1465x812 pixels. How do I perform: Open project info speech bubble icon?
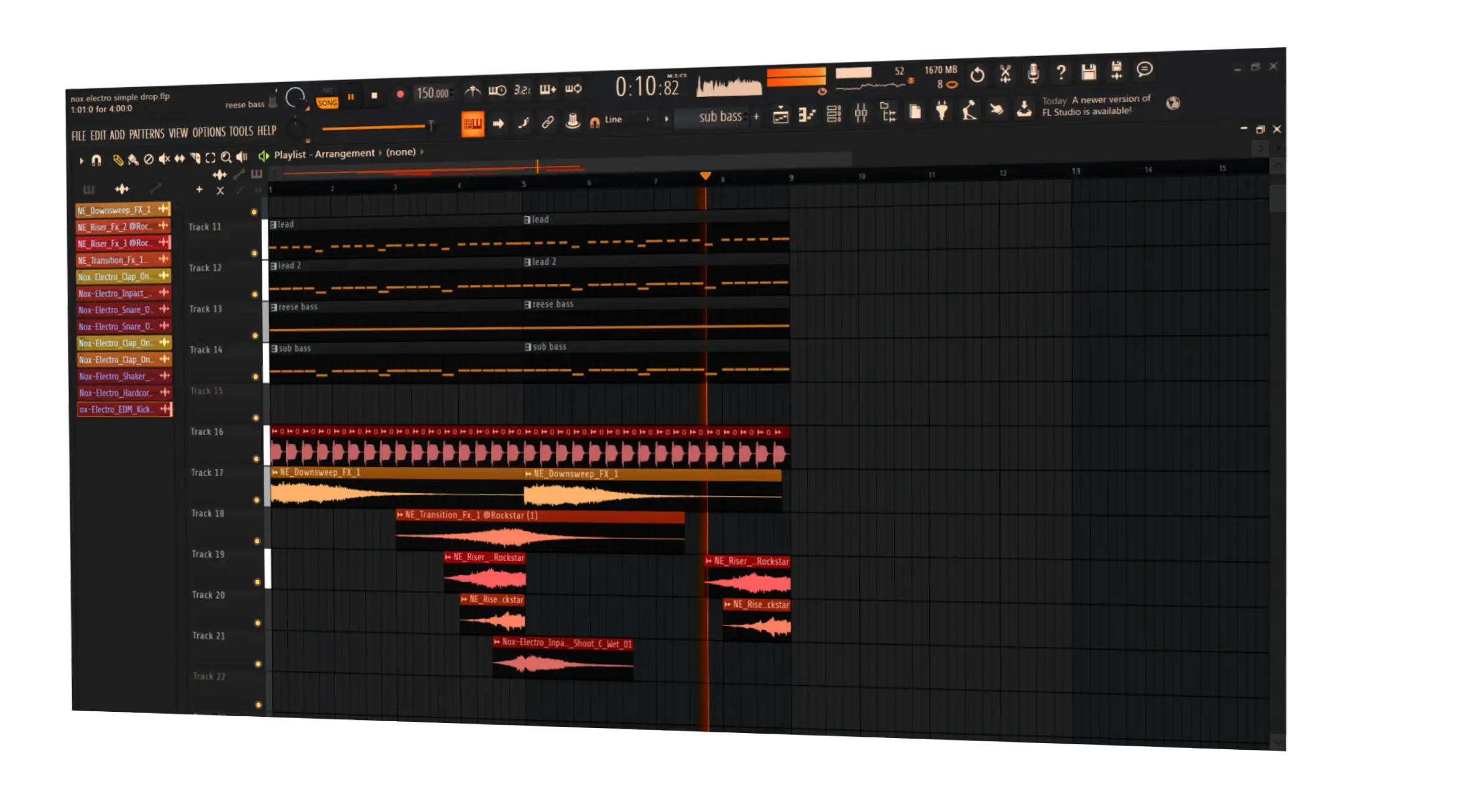coord(1145,69)
